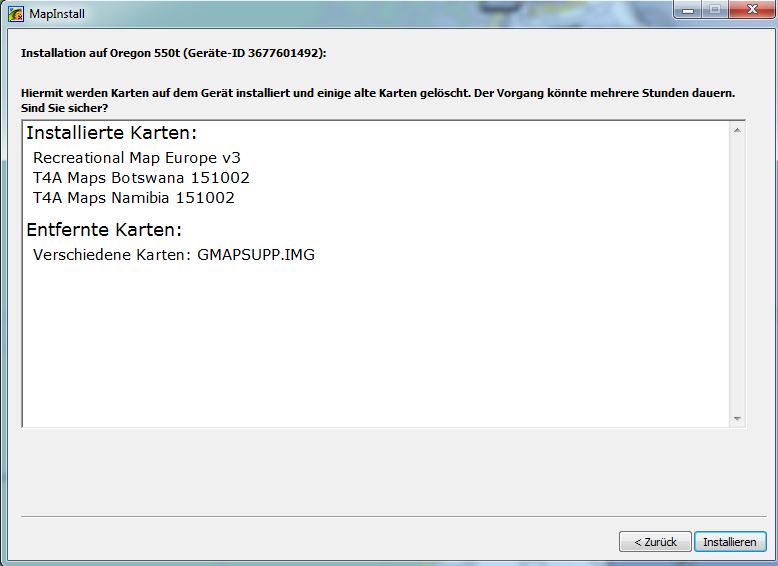Click the scroll down arrow in map list

pyautogui.click(x=738, y=419)
